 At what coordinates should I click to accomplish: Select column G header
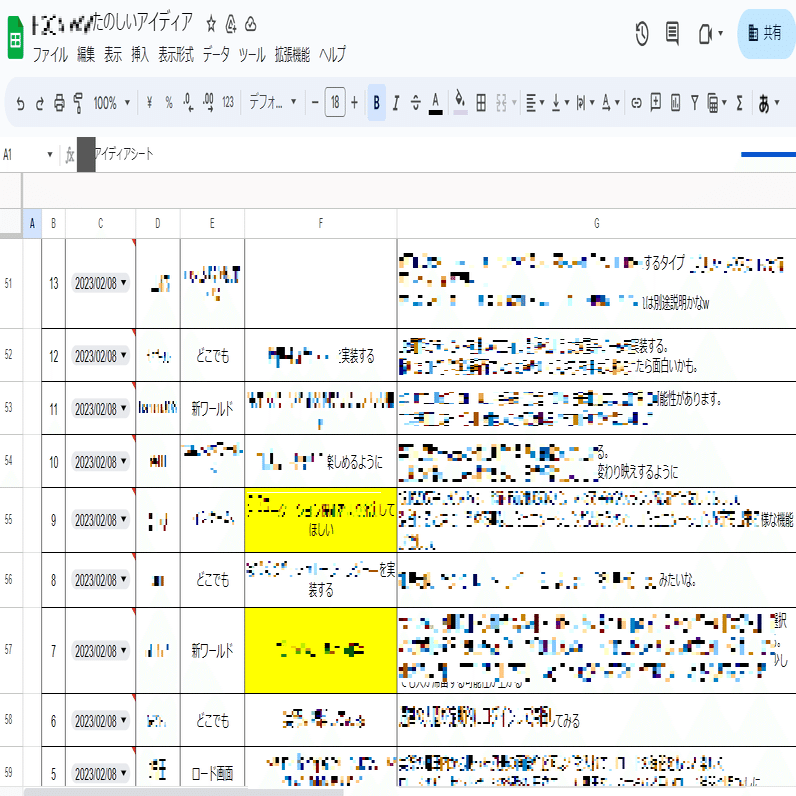click(x=596, y=223)
